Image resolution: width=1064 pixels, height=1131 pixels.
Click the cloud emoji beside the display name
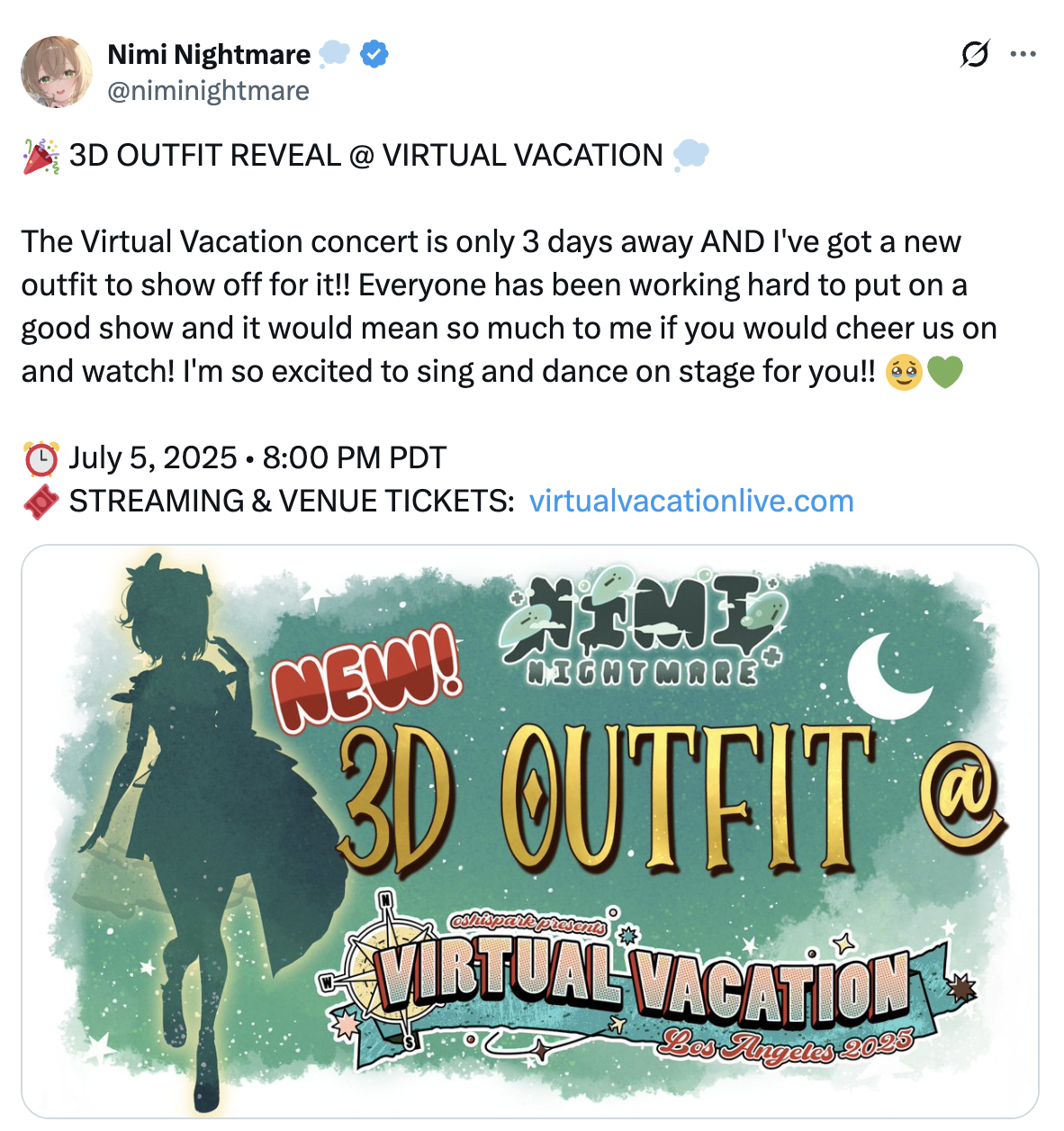(334, 54)
